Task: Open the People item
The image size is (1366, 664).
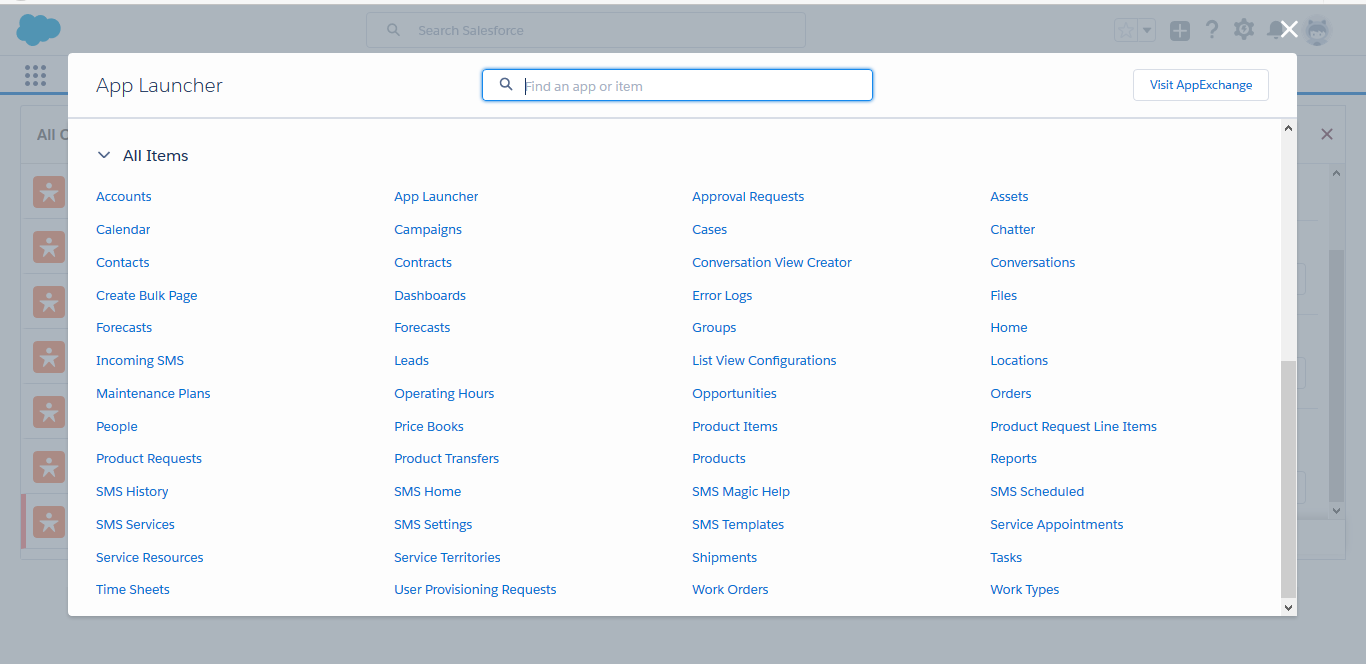Action: (x=117, y=427)
